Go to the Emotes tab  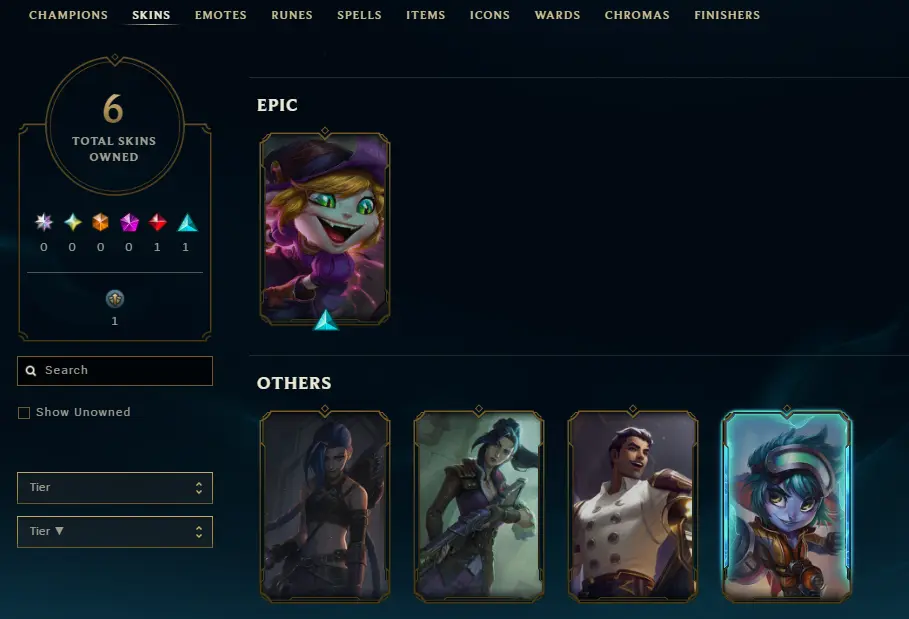[221, 15]
